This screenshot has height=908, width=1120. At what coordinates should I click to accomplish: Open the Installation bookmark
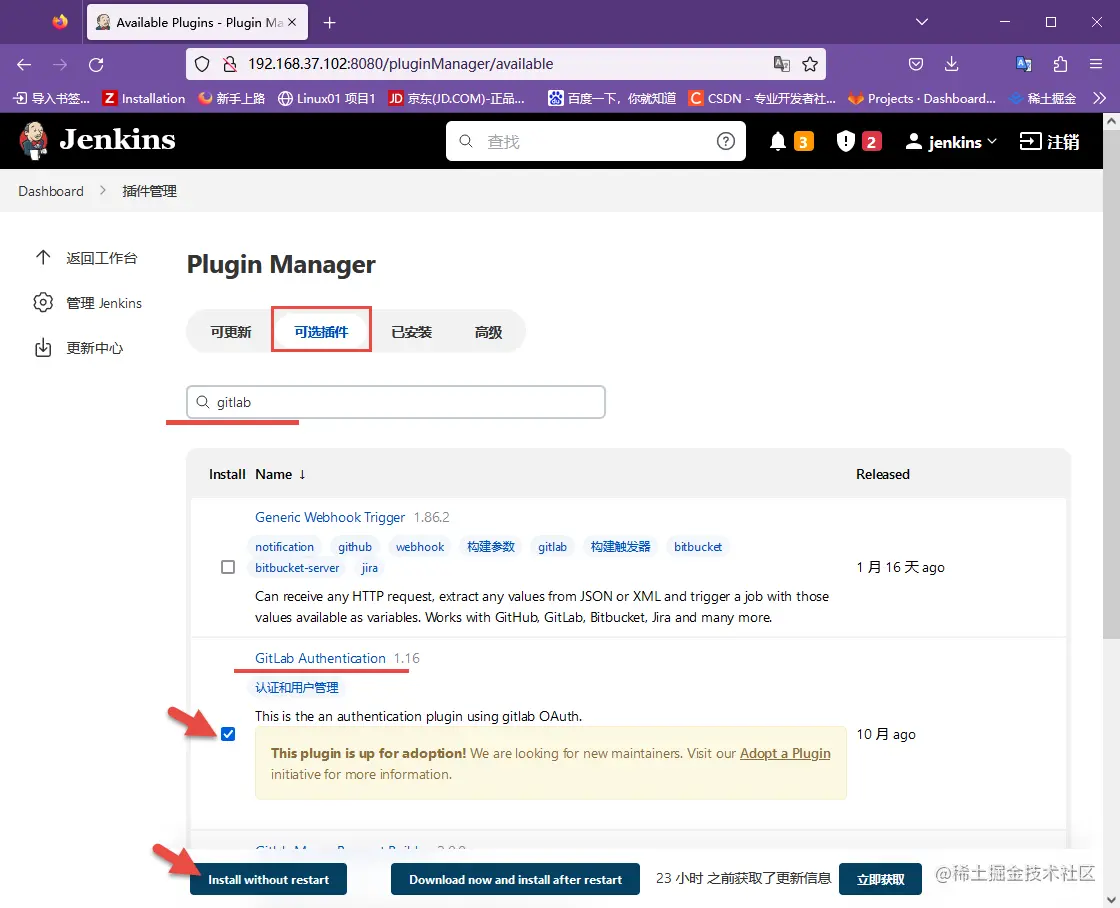144,98
